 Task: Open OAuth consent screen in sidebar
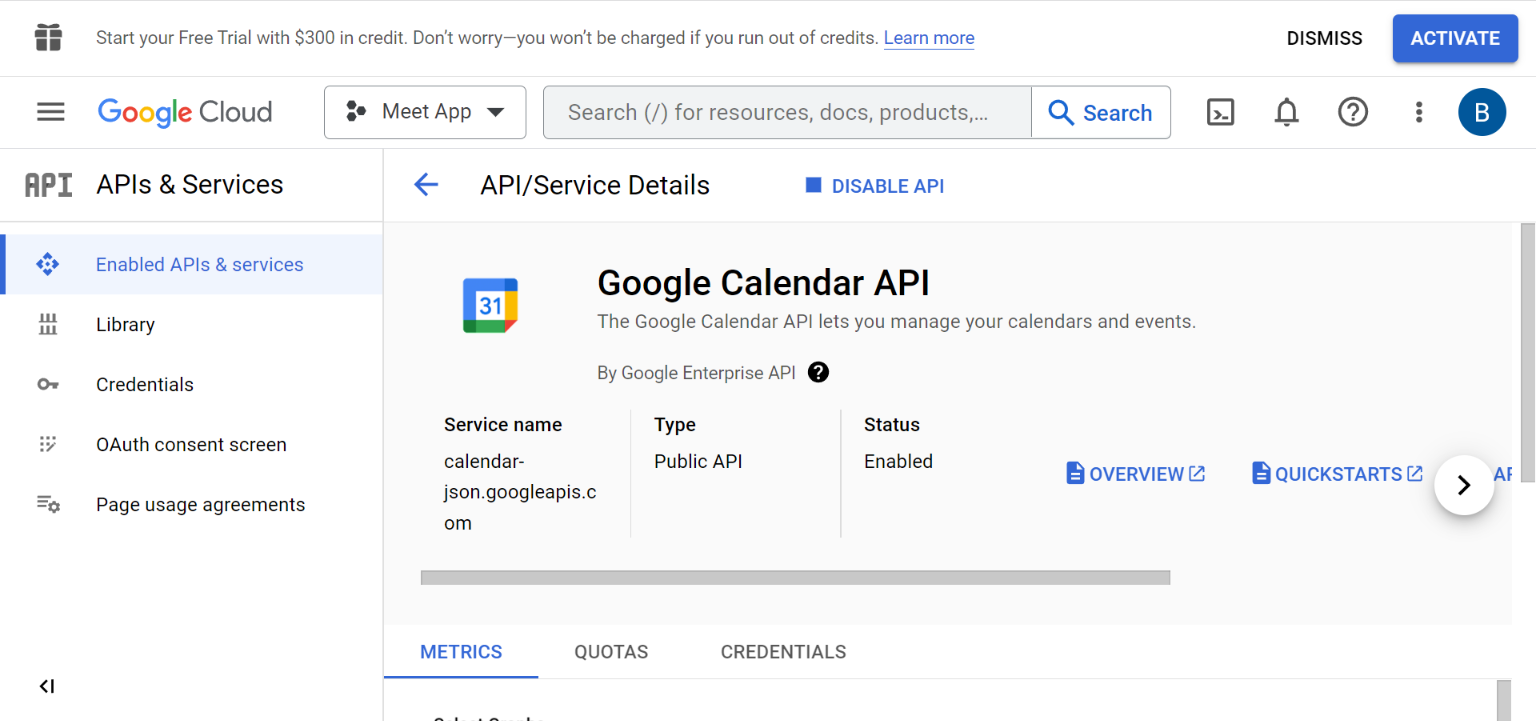click(x=191, y=444)
